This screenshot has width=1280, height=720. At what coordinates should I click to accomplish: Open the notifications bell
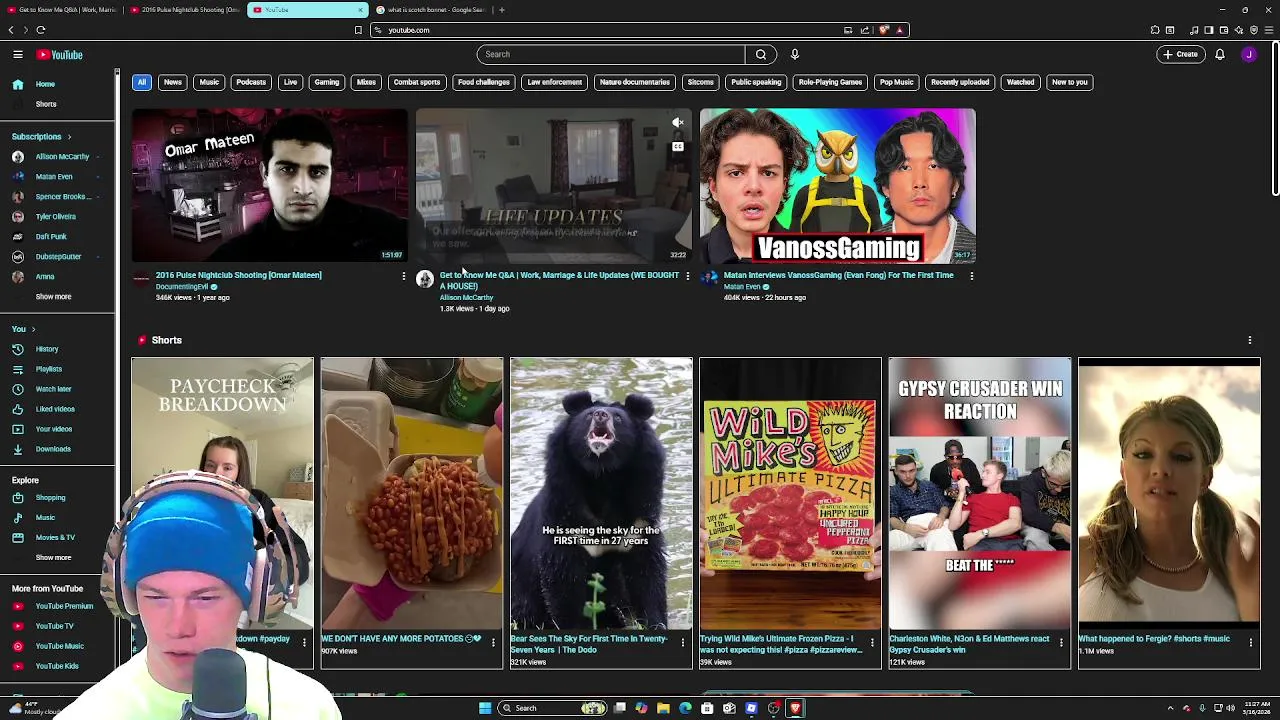point(1220,54)
